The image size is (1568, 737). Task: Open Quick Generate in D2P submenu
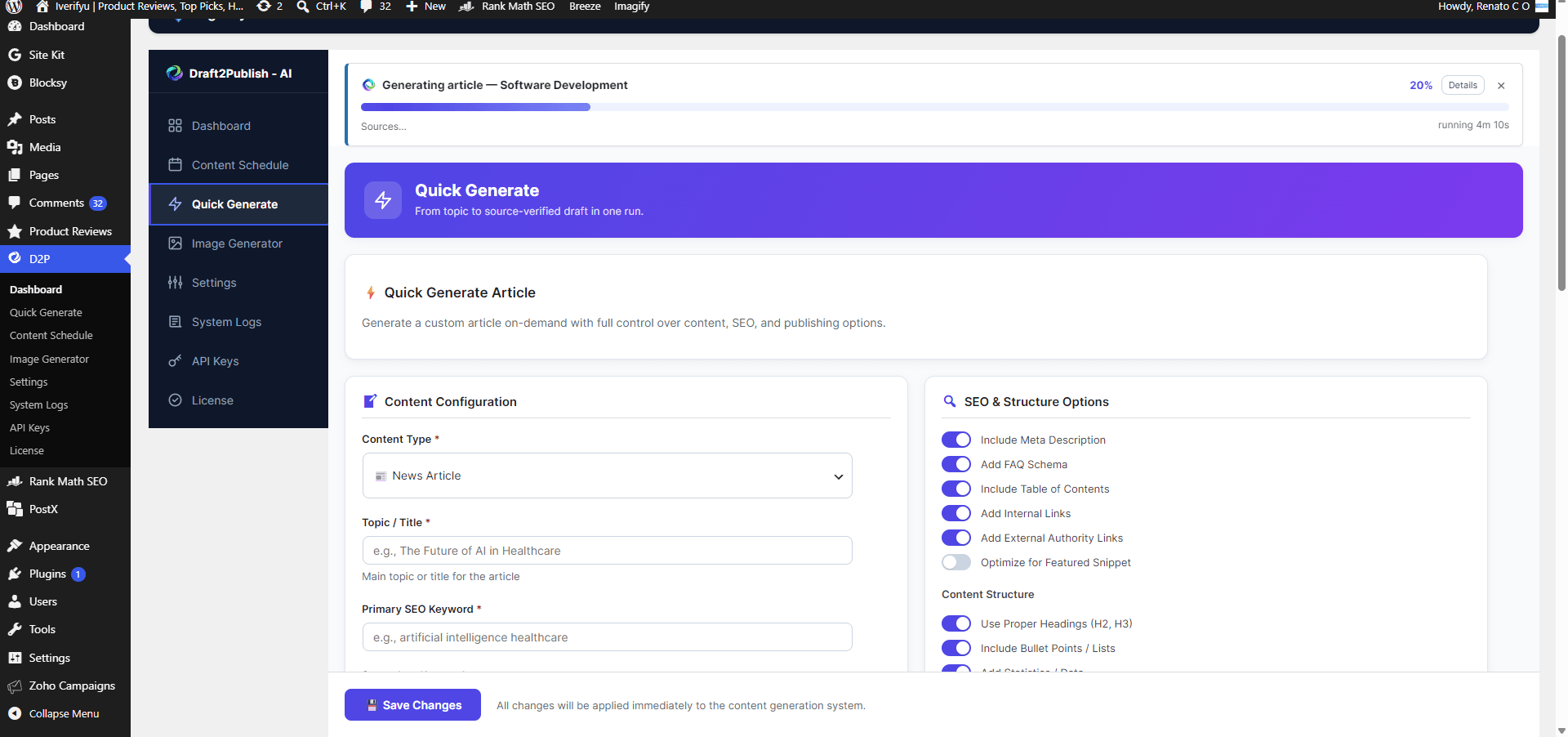pyautogui.click(x=46, y=312)
